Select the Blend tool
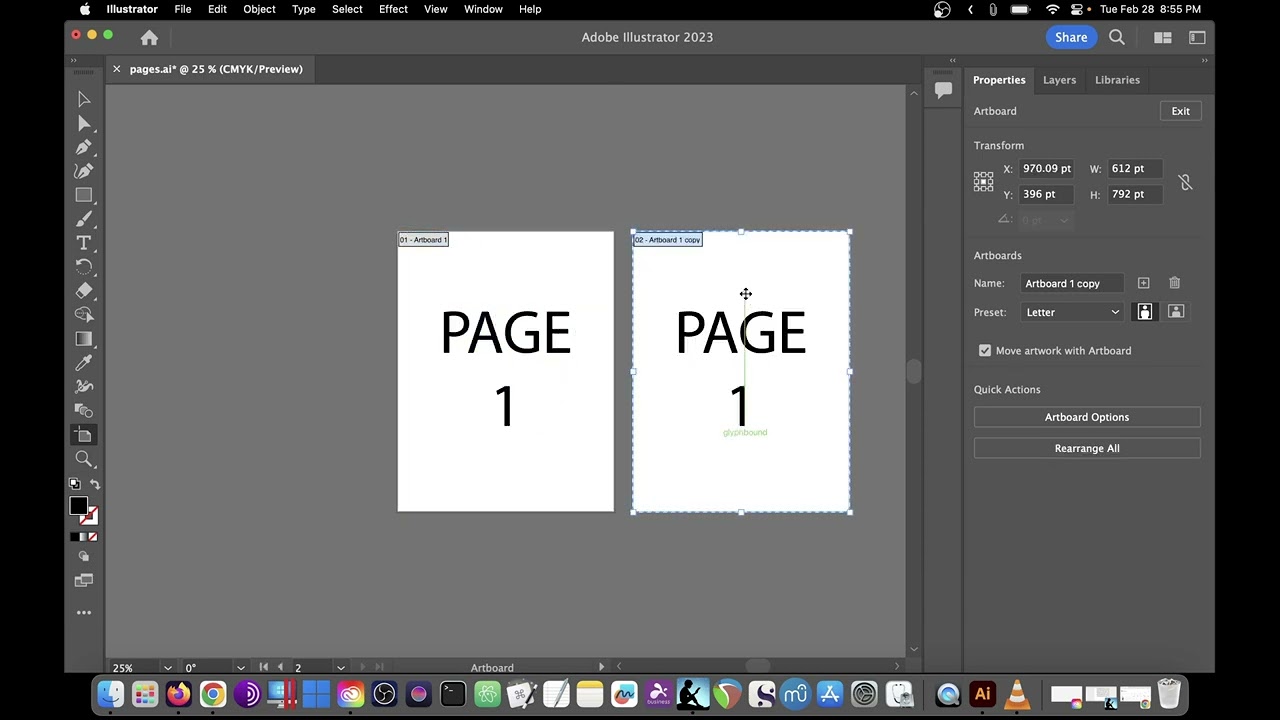1280x720 pixels. point(84,411)
